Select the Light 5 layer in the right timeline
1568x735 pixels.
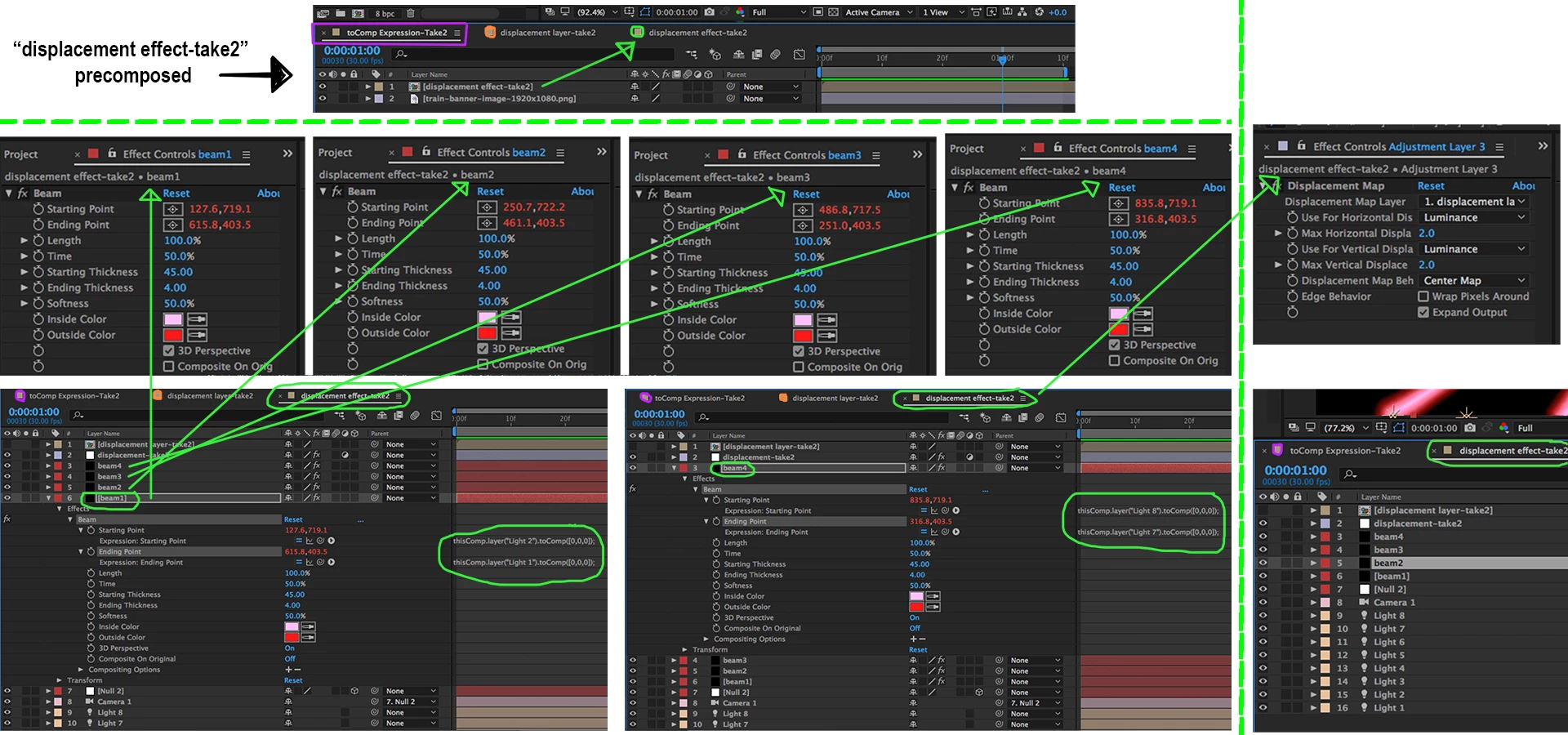pyautogui.click(x=1388, y=655)
